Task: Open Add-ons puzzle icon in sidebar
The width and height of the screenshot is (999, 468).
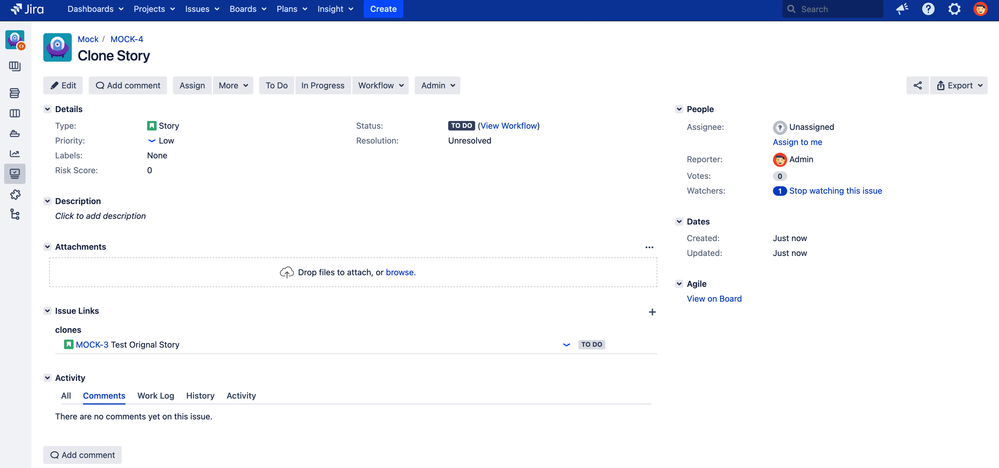Action: coord(15,194)
